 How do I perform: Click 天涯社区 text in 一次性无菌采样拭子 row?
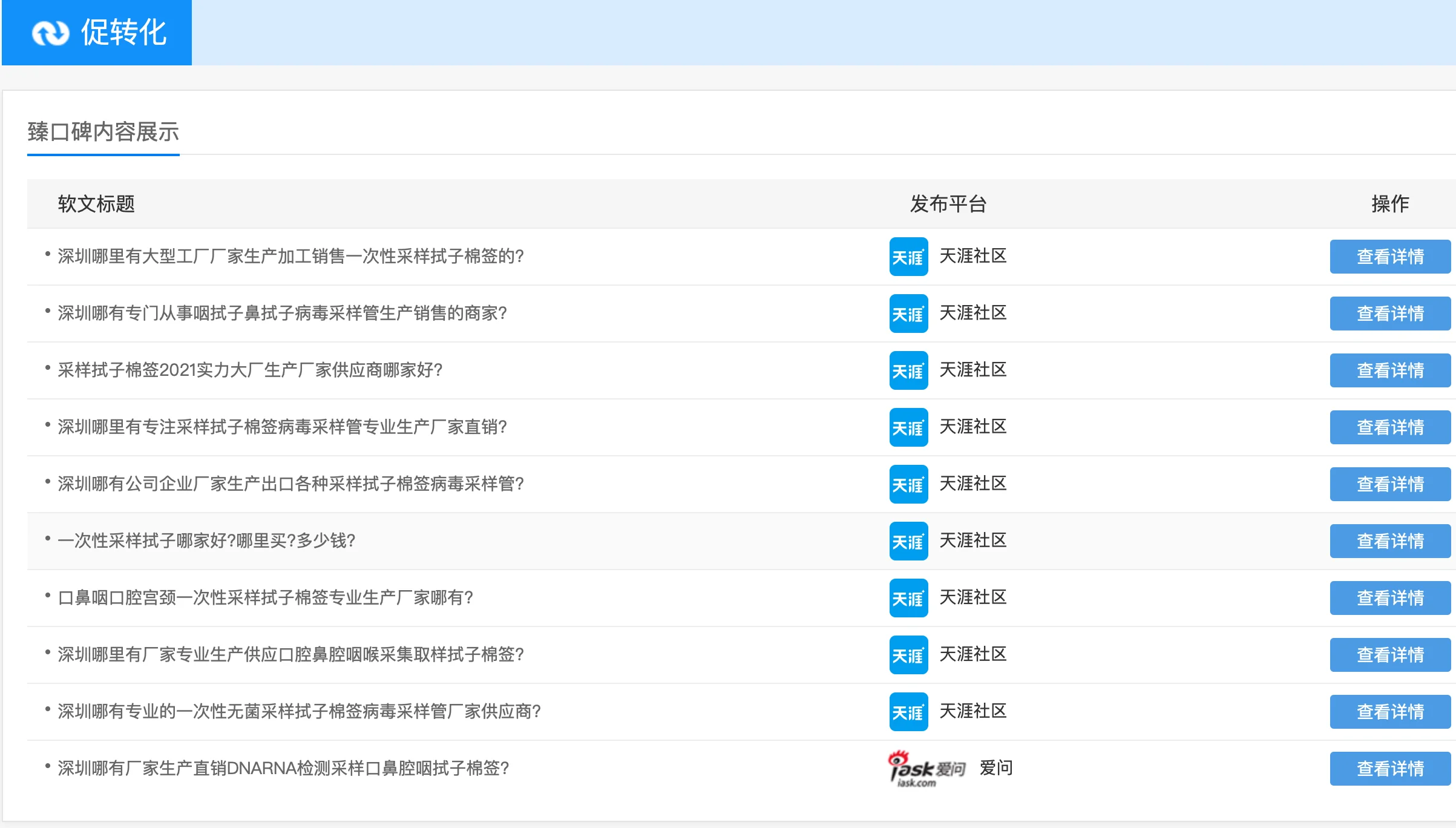[x=973, y=711]
